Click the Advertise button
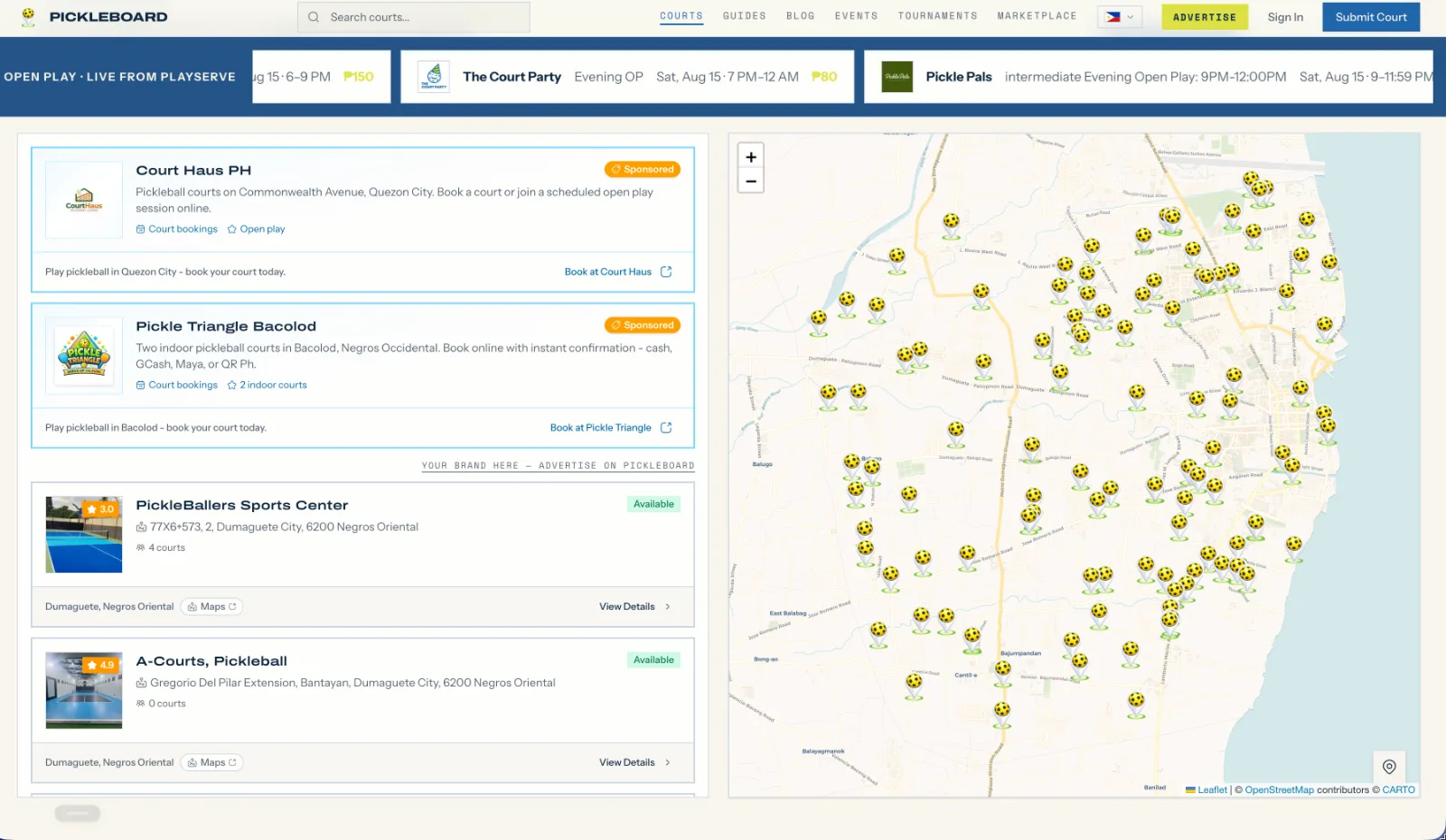Image resolution: width=1446 pixels, height=840 pixels. (1205, 17)
